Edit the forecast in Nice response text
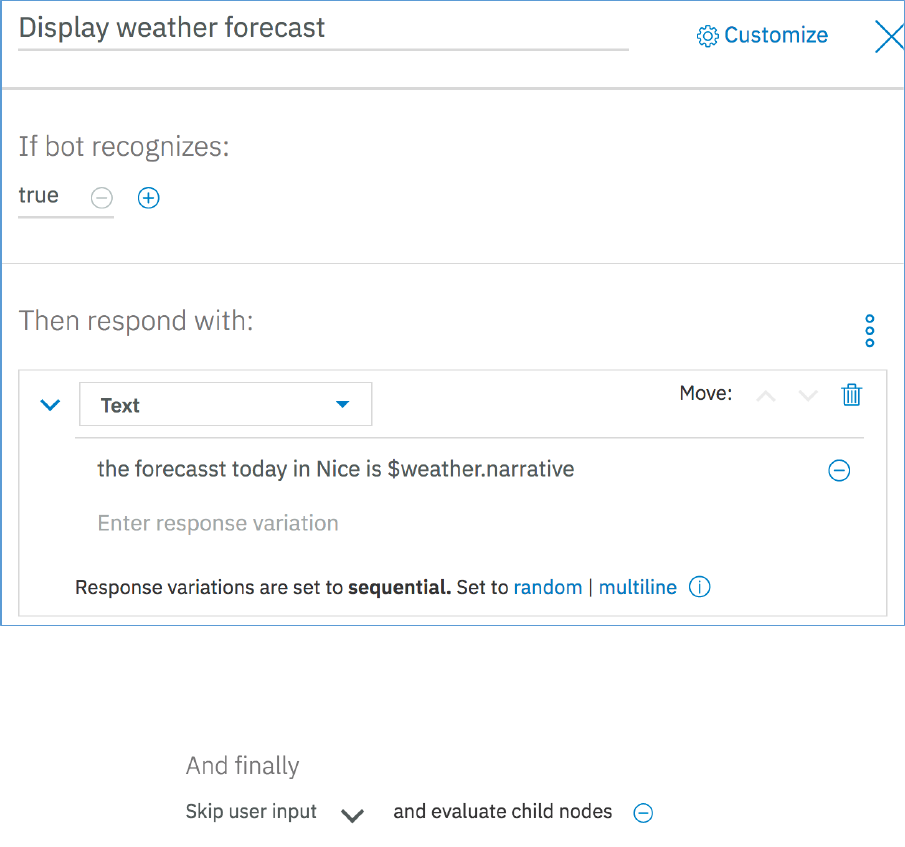Viewport: 905px width, 847px height. click(335, 468)
